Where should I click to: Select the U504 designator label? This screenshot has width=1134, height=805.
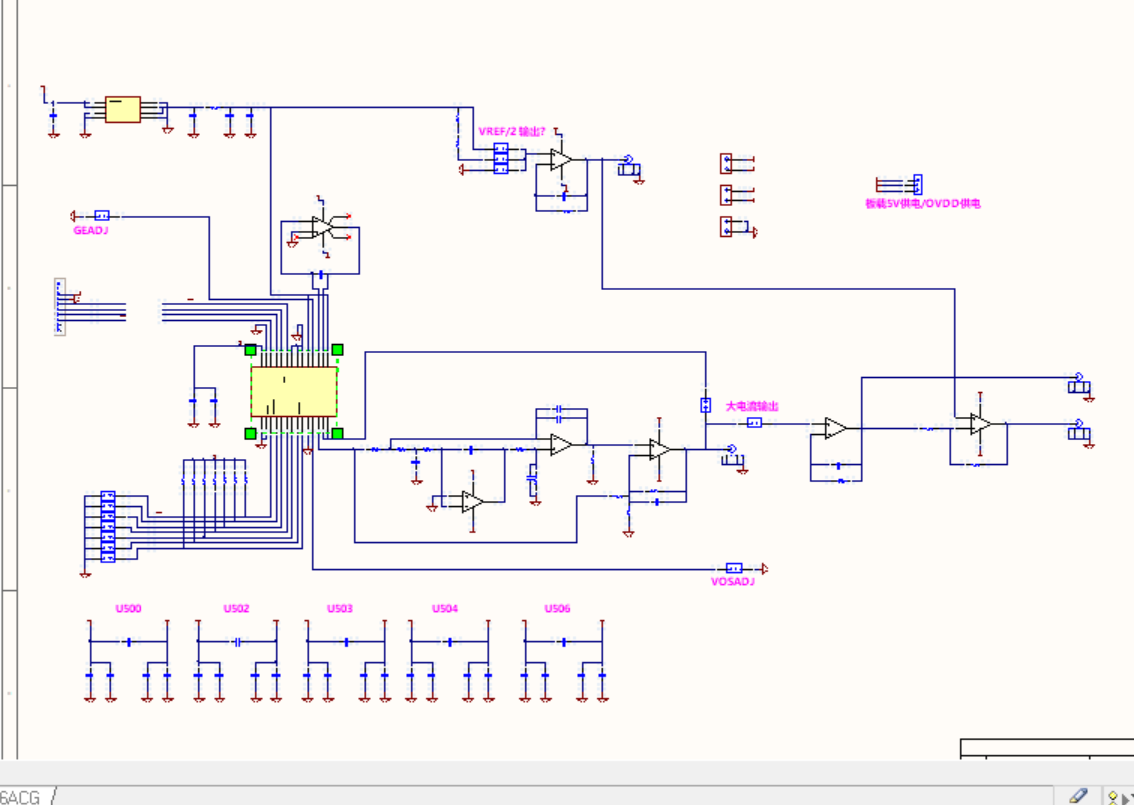coord(445,608)
